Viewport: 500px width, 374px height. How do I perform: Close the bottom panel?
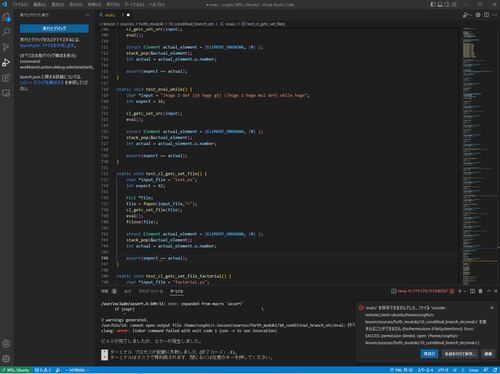point(496,291)
